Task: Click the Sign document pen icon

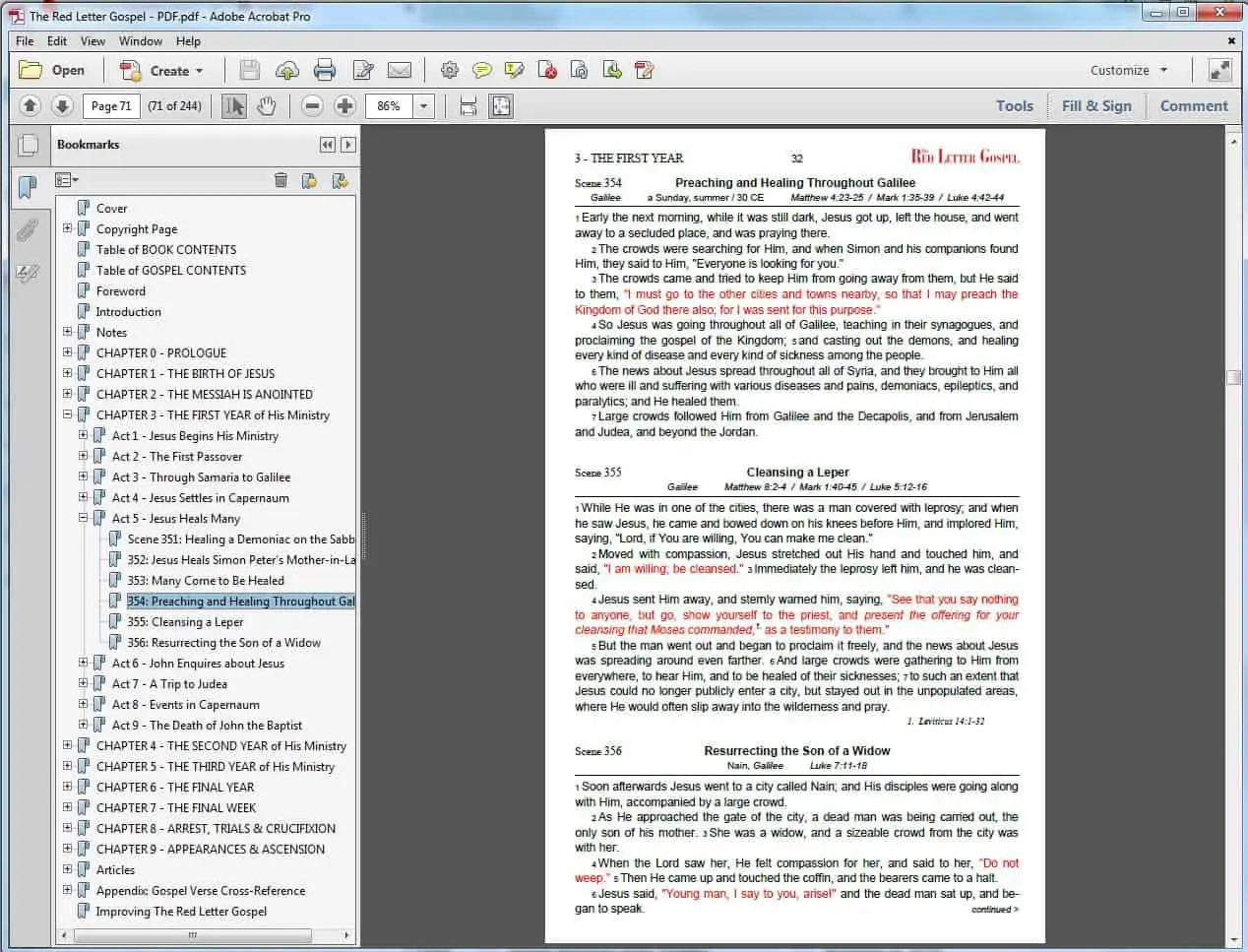Action: click(645, 70)
